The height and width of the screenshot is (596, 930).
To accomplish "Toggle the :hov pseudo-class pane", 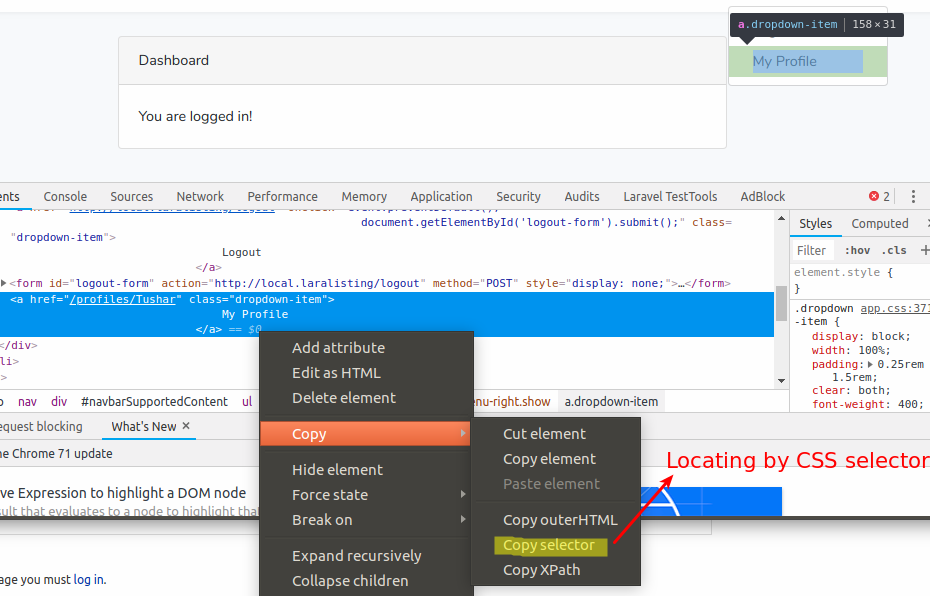I will pos(857,250).
